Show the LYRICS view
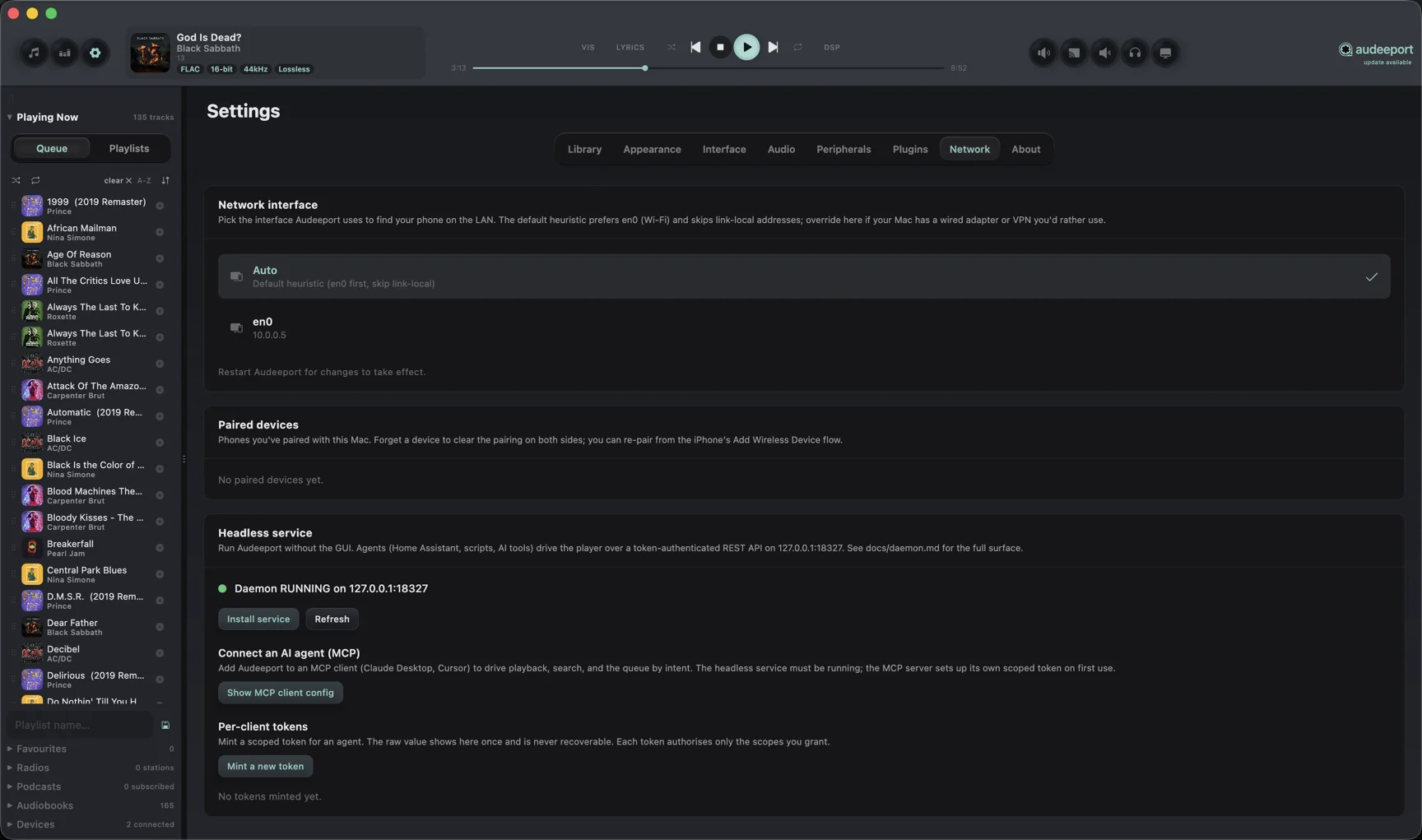Screen dimensions: 1422x840 click(630, 47)
